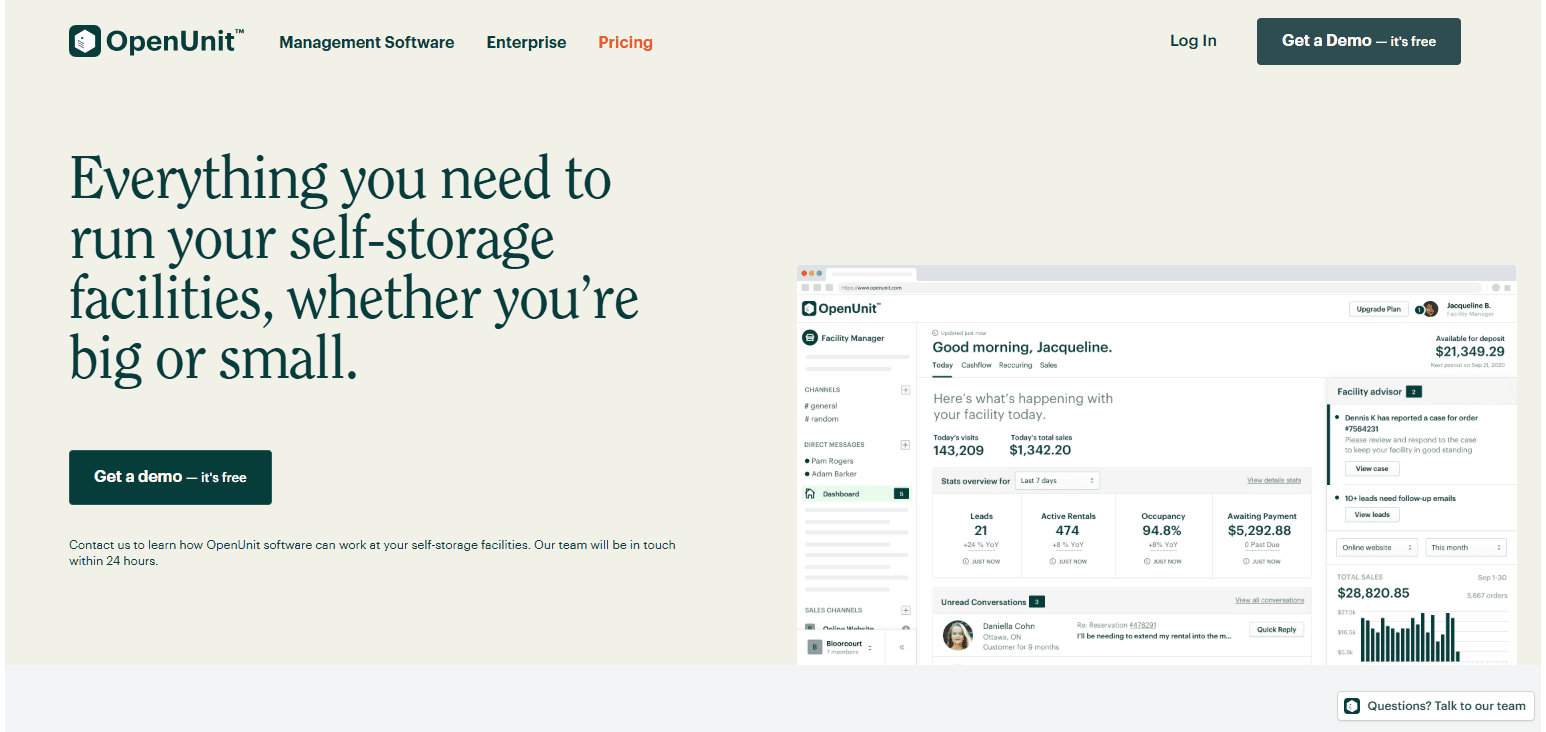The height and width of the screenshot is (732, 1546).
Task: Open the Online website dropdown
Action: tap(1378, 548)
